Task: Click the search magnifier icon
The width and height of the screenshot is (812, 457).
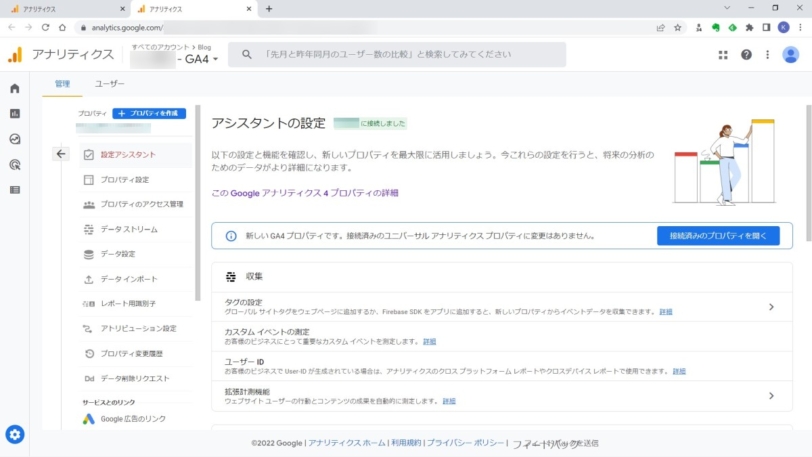Action: coord(246,54)
